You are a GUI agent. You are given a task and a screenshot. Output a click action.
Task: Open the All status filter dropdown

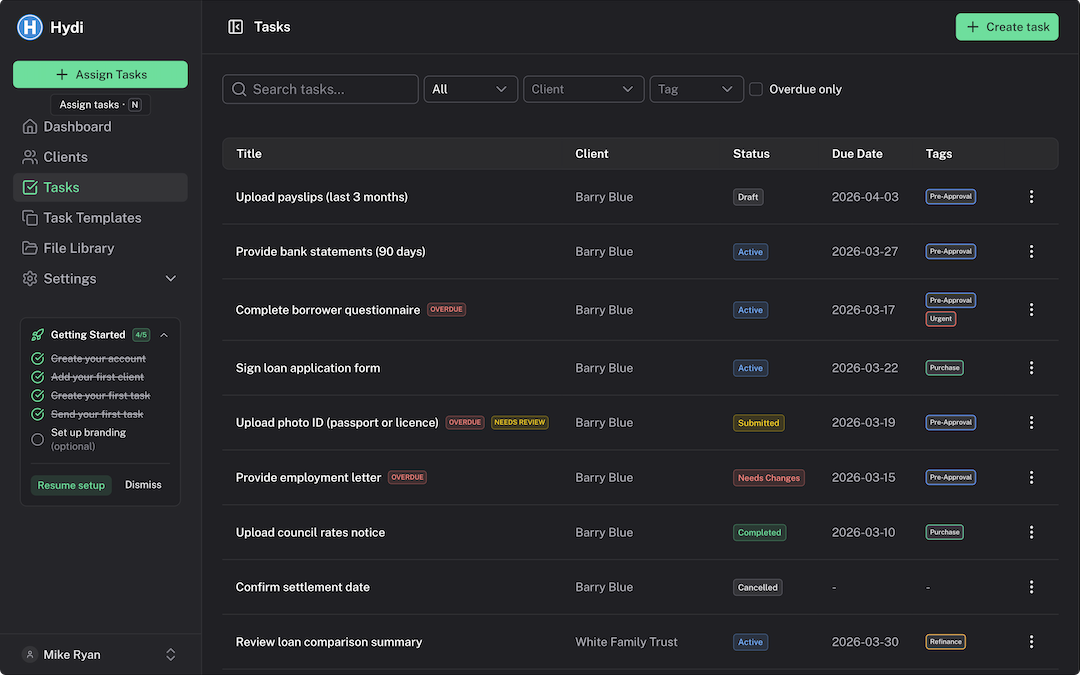470,89
